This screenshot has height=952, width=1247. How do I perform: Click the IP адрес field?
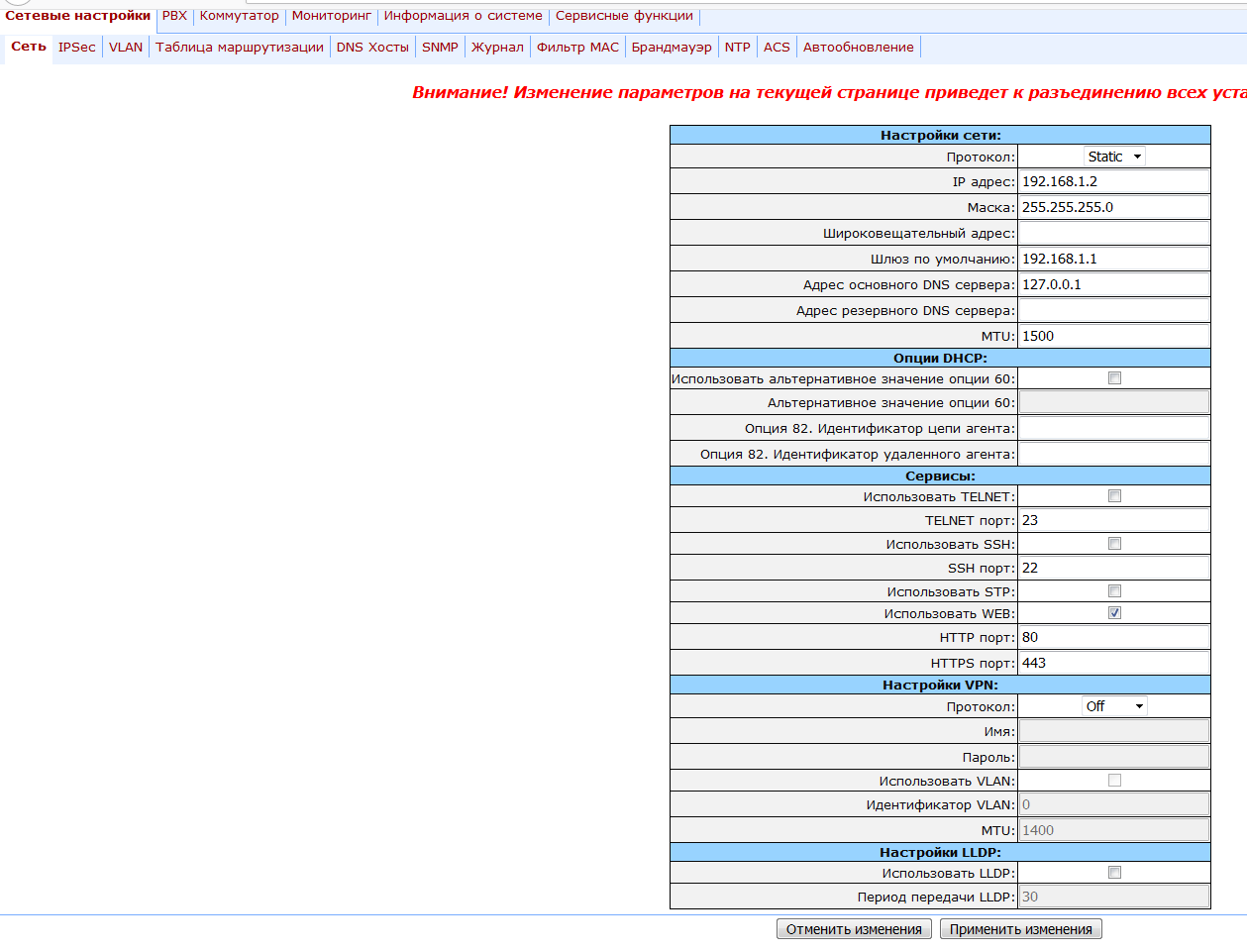coord(1114,181)
